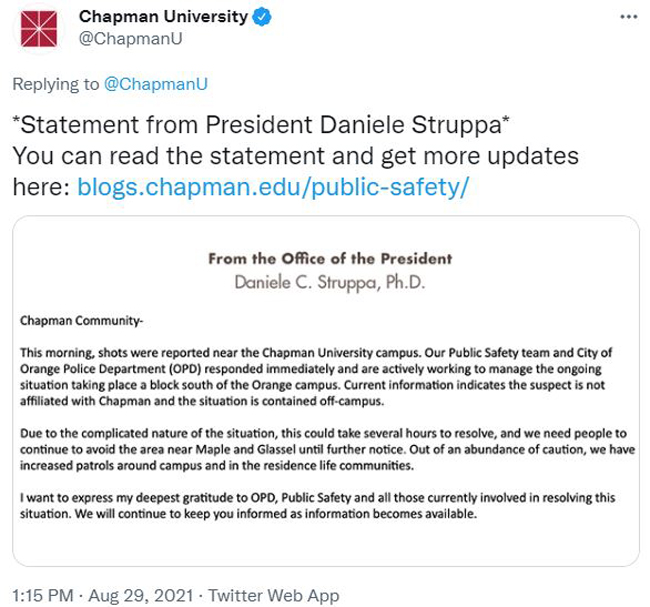This screenshot has height=607, width=650.
Task: Click the paragraph beginning 'I want to express'
Action: coord(318,505)
